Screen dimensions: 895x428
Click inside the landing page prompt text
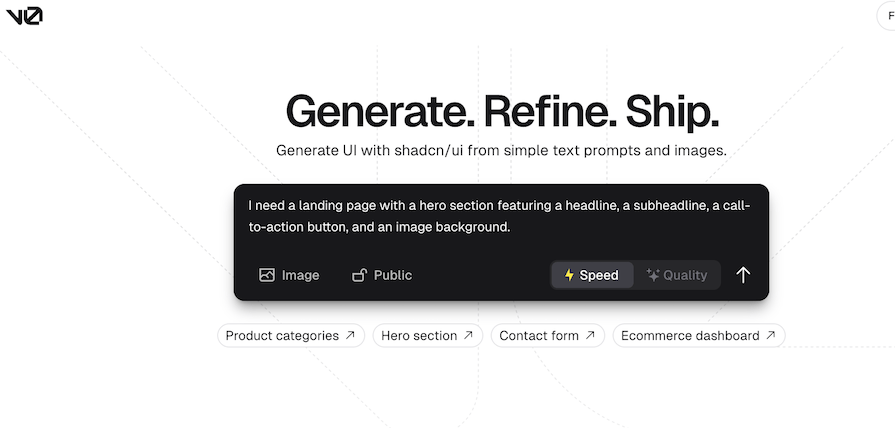[x=499, y=216]
